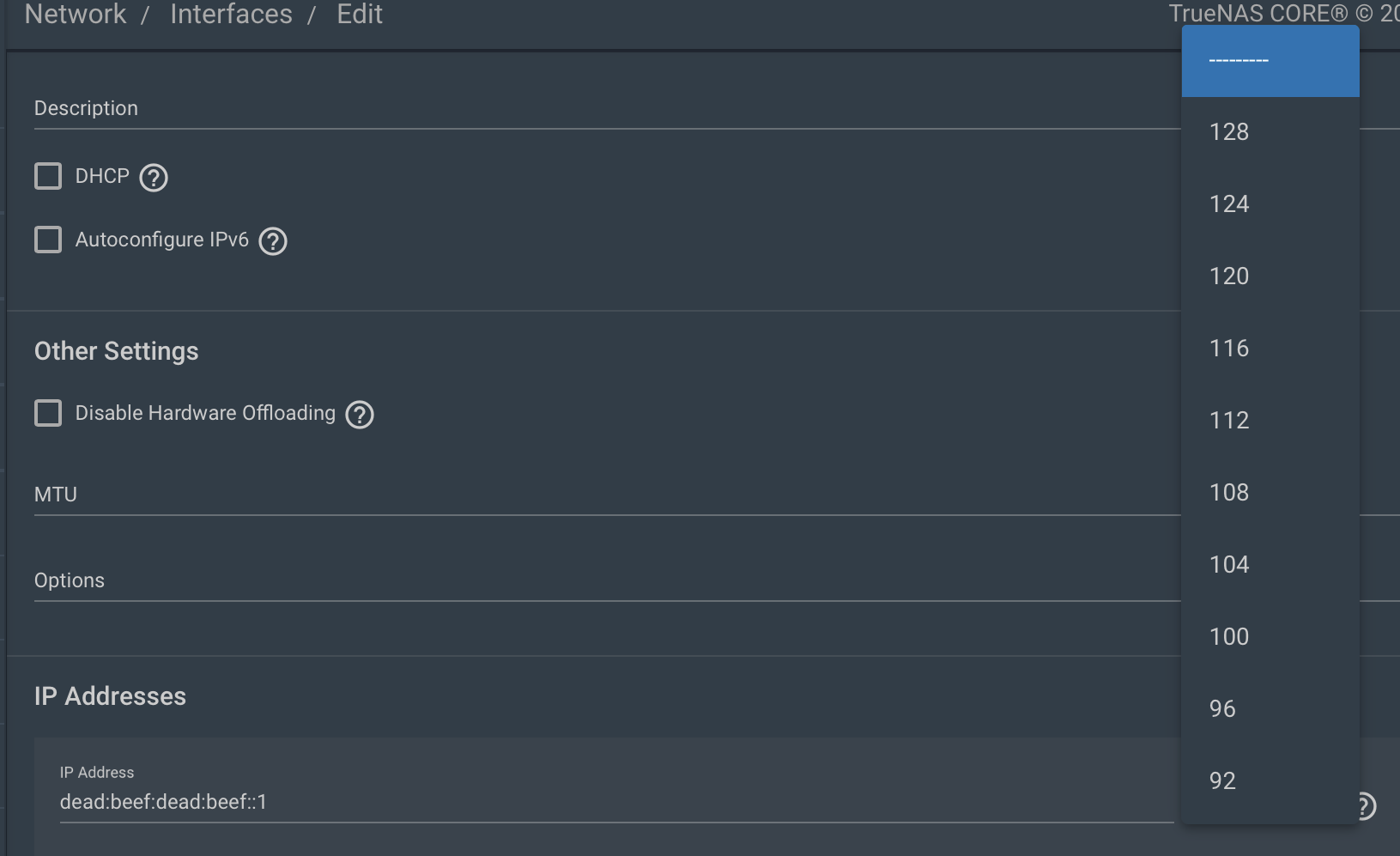Select the blank dashed netmask option
Screen dimensions: 1400x856
point(1270,61)
